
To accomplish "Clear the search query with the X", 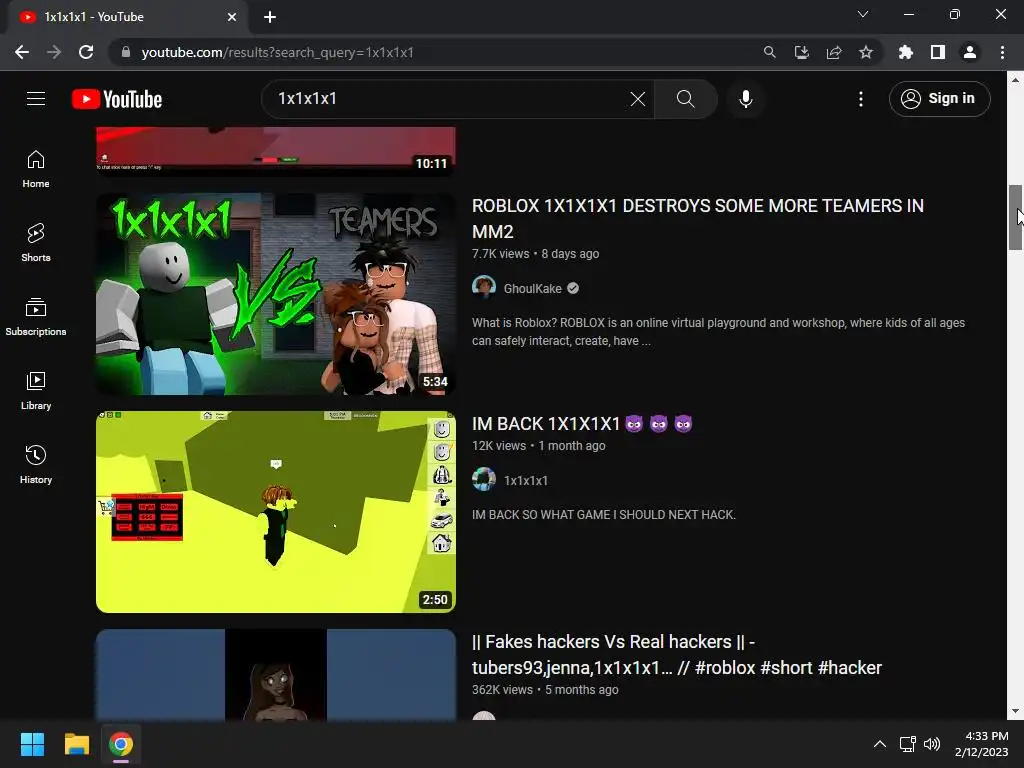I will (x=637, y=99).
